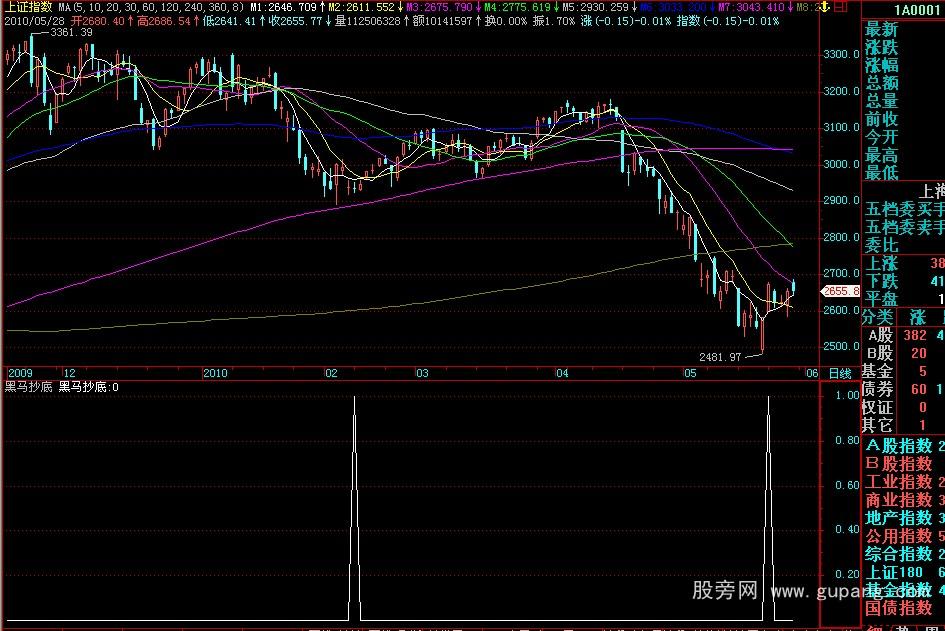Click the 债券 category row
Image resolution: width=945 pixels, height=631 pixels.
(x=880, y=389)
